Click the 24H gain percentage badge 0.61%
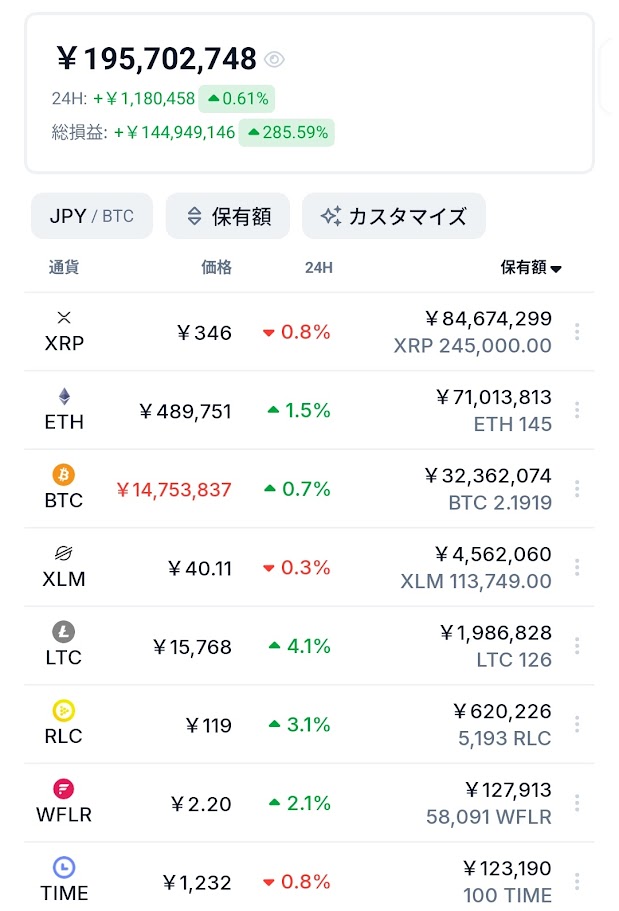This screenshot has width=619, height=911. [x=237, y=99]
